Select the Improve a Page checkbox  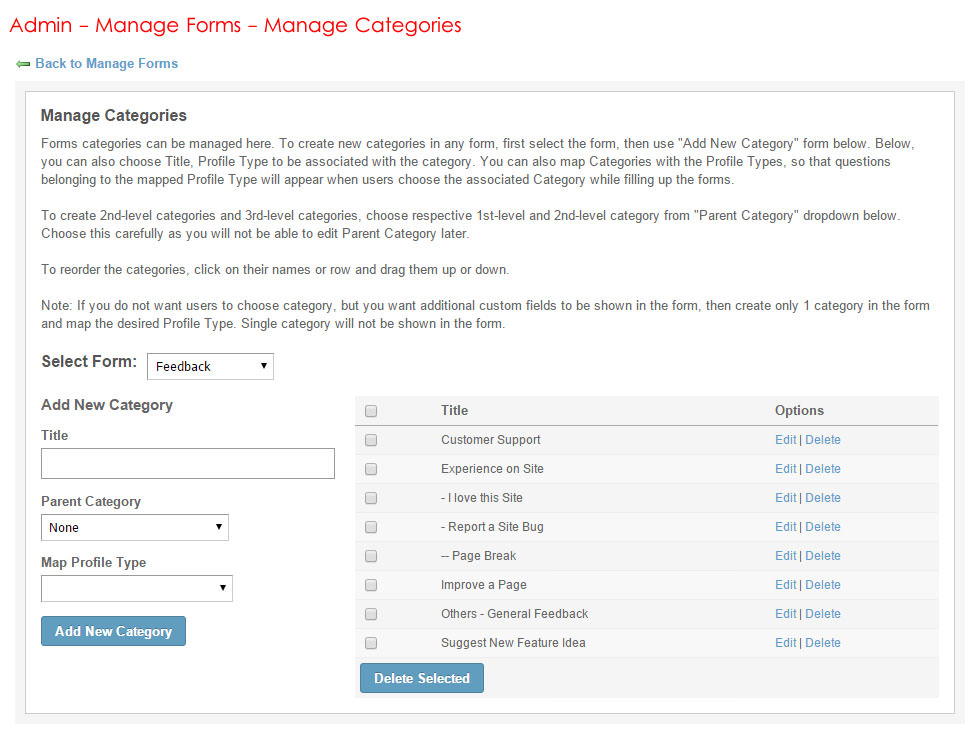(x=371, y=585)
